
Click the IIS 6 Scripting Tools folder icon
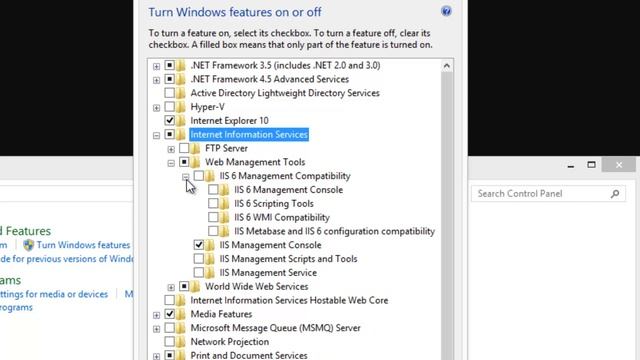(224, 204)
